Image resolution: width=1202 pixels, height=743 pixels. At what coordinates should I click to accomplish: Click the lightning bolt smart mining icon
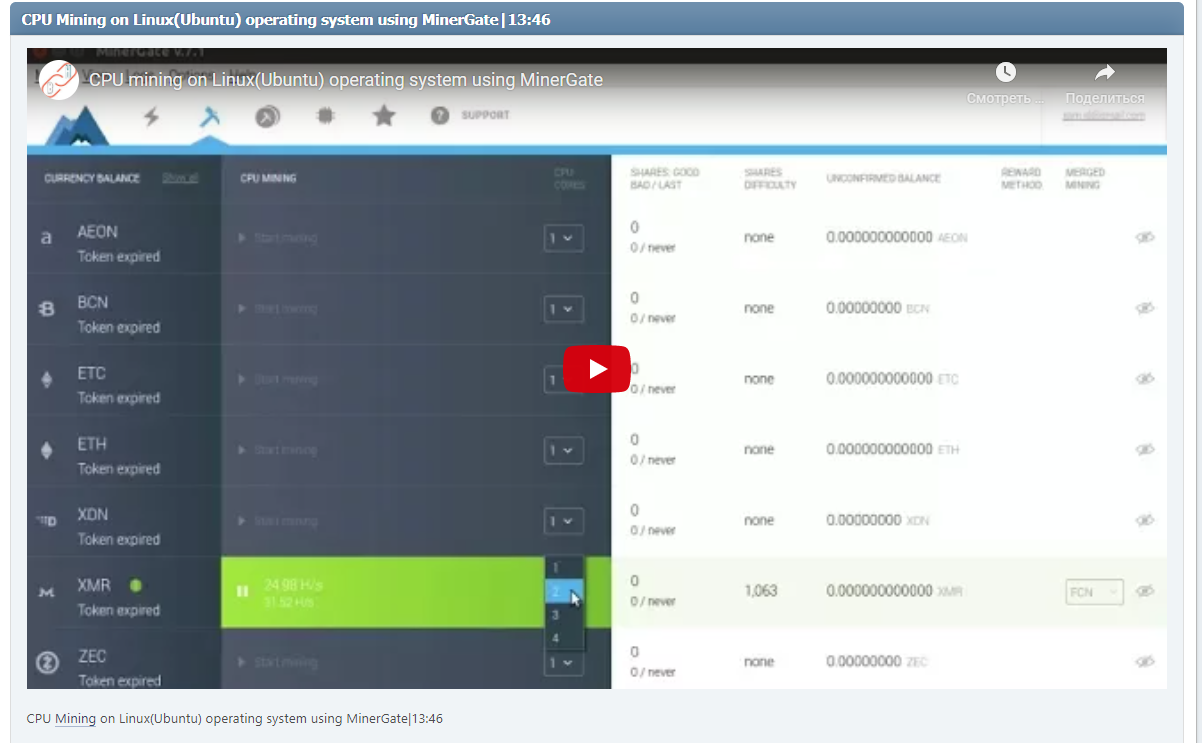(x=151, y=117)
